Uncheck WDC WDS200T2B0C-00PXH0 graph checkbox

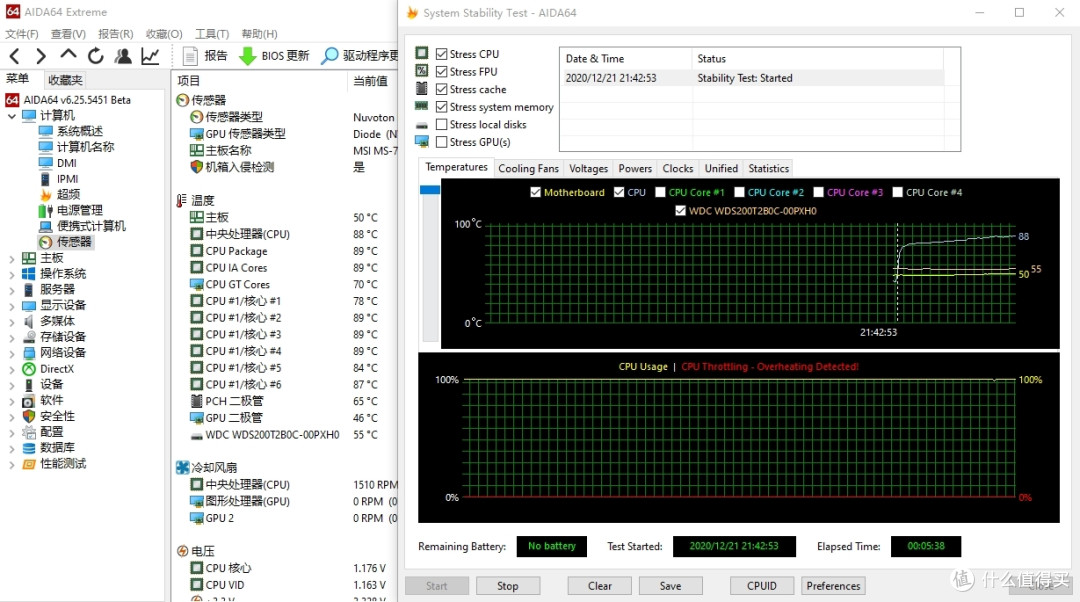point(681,211)
